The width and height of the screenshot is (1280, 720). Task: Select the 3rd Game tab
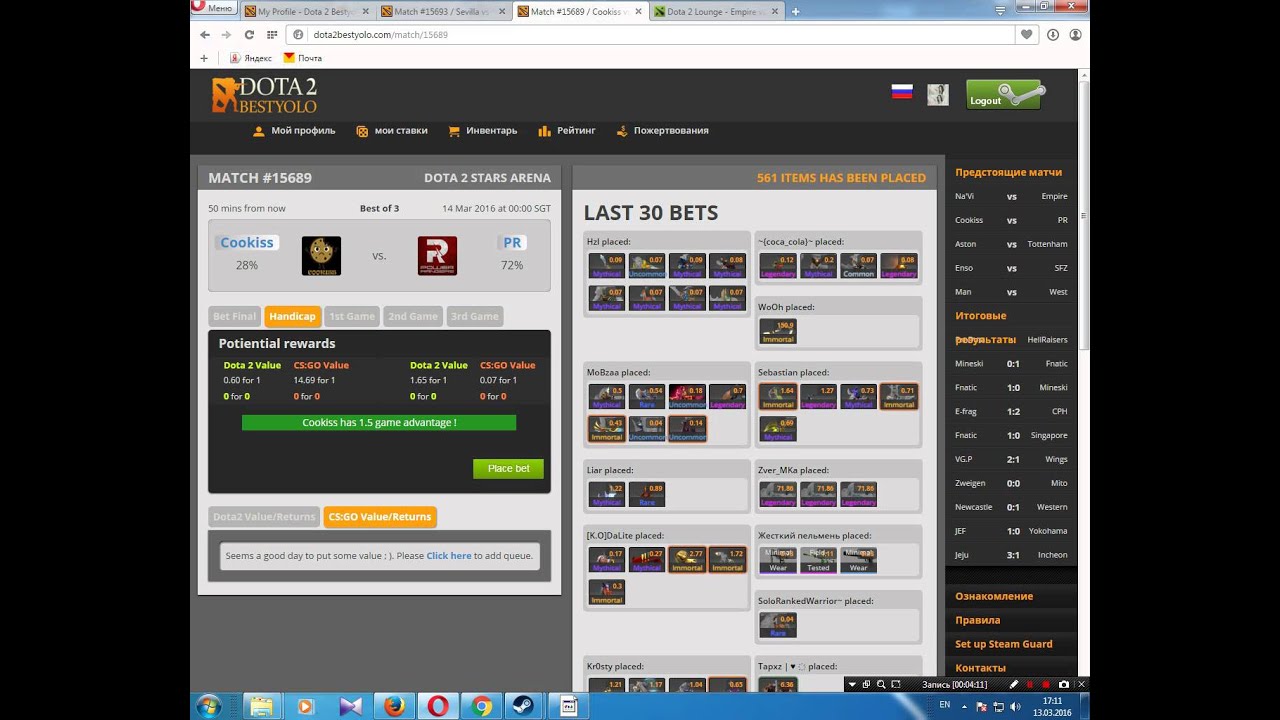pos(475,316)
